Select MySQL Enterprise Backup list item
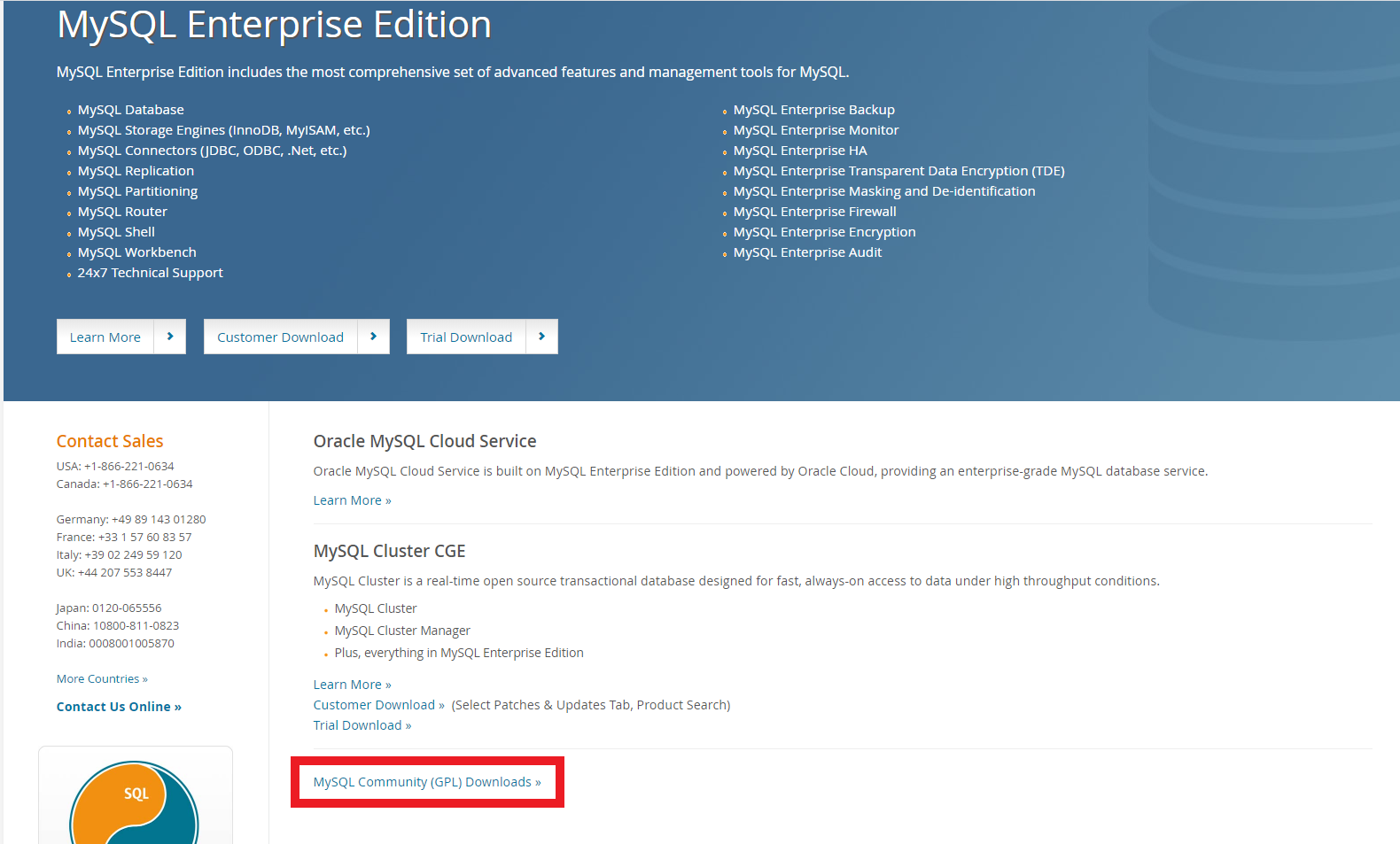Viewport: 1400px width, 844px height. pyautogui.click(x=814, y=110)
